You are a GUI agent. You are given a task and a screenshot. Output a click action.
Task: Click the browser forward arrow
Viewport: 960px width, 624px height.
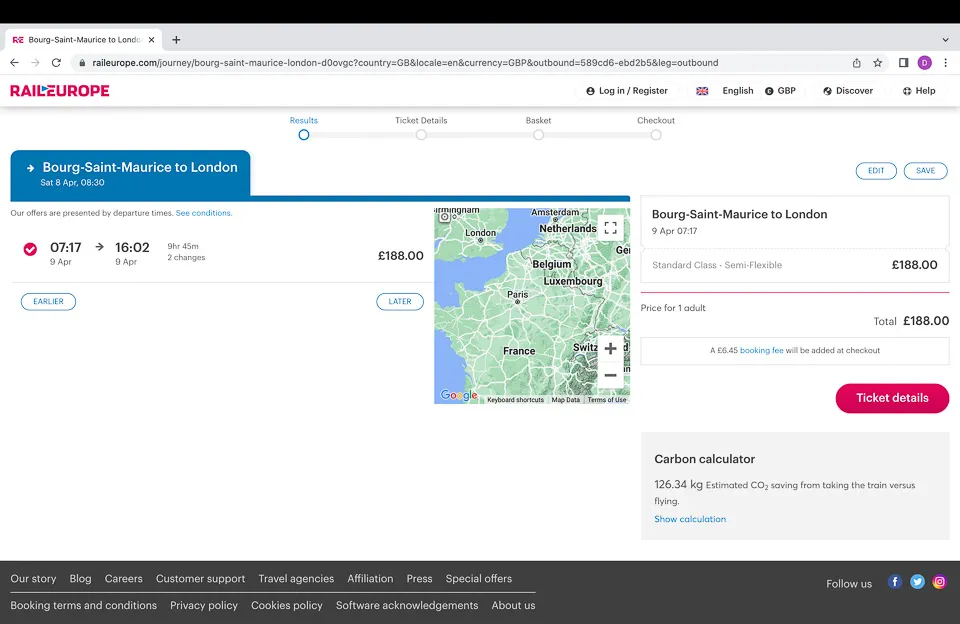coord(35,62)
